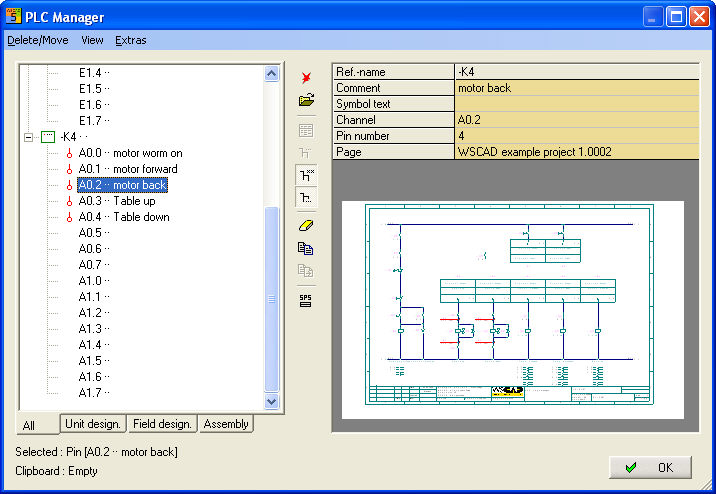Click the Clipboard : Empty status text
This screenshot has width=716, height=494.
pyautogui.click(x=57, y=471)
